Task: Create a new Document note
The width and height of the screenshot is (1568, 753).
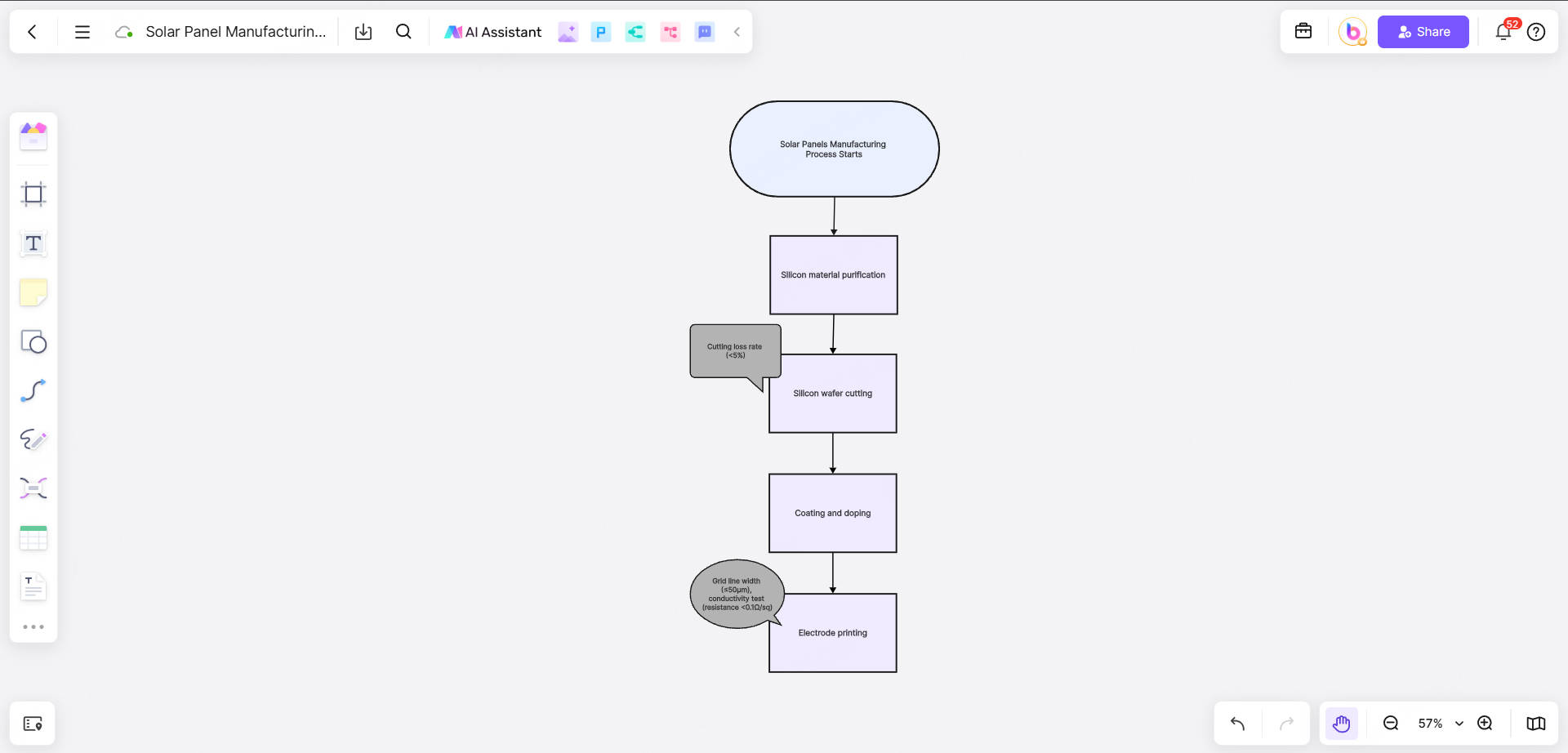Action: click(33, 586)
